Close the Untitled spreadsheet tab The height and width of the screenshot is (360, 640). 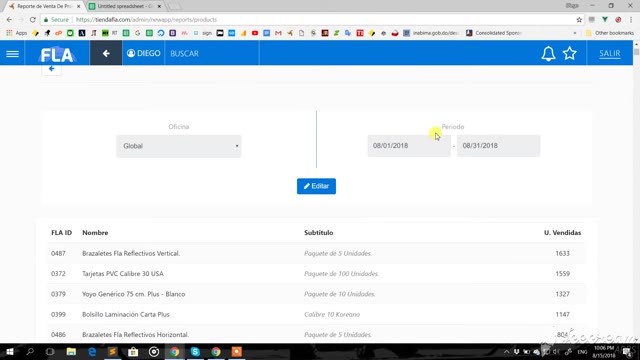[x=159, y=6]
